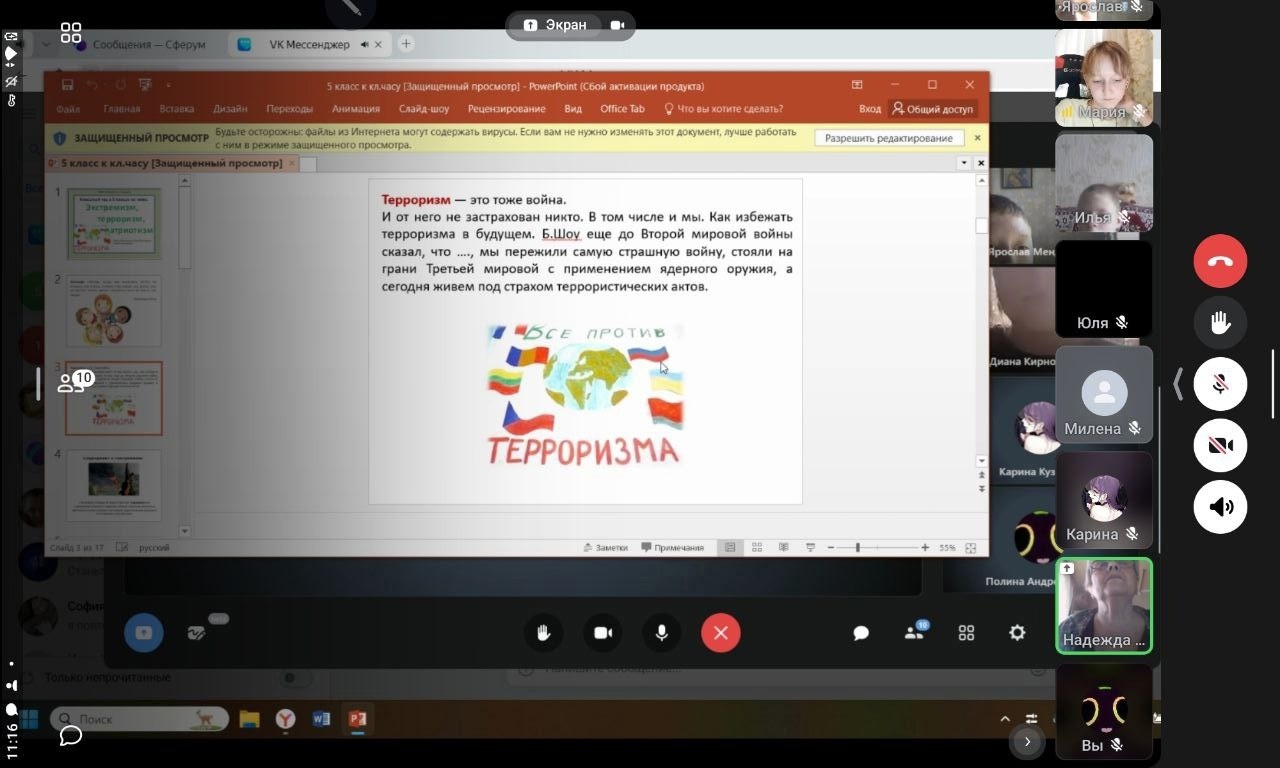The height and width of the screenshot is (768, 1280).
Task: Start slide show icon in status bar
Action: point(810,547)
